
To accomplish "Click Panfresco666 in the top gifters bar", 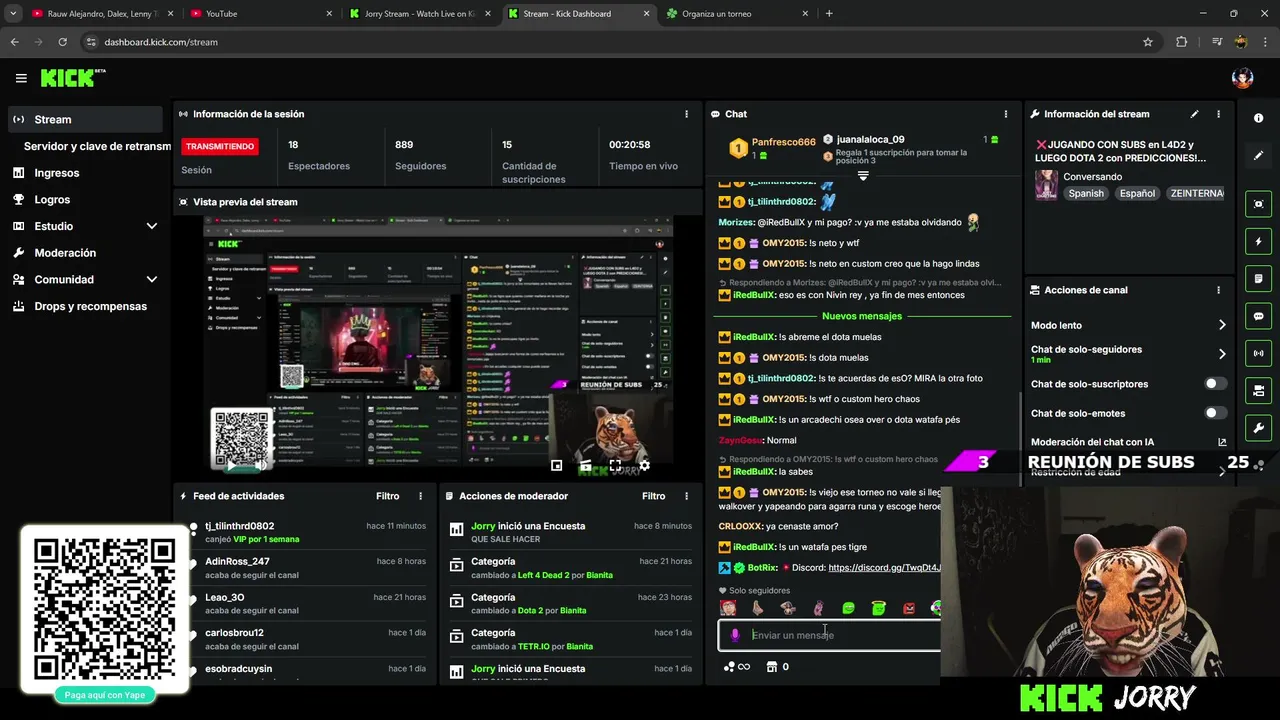I will [783, 142].
